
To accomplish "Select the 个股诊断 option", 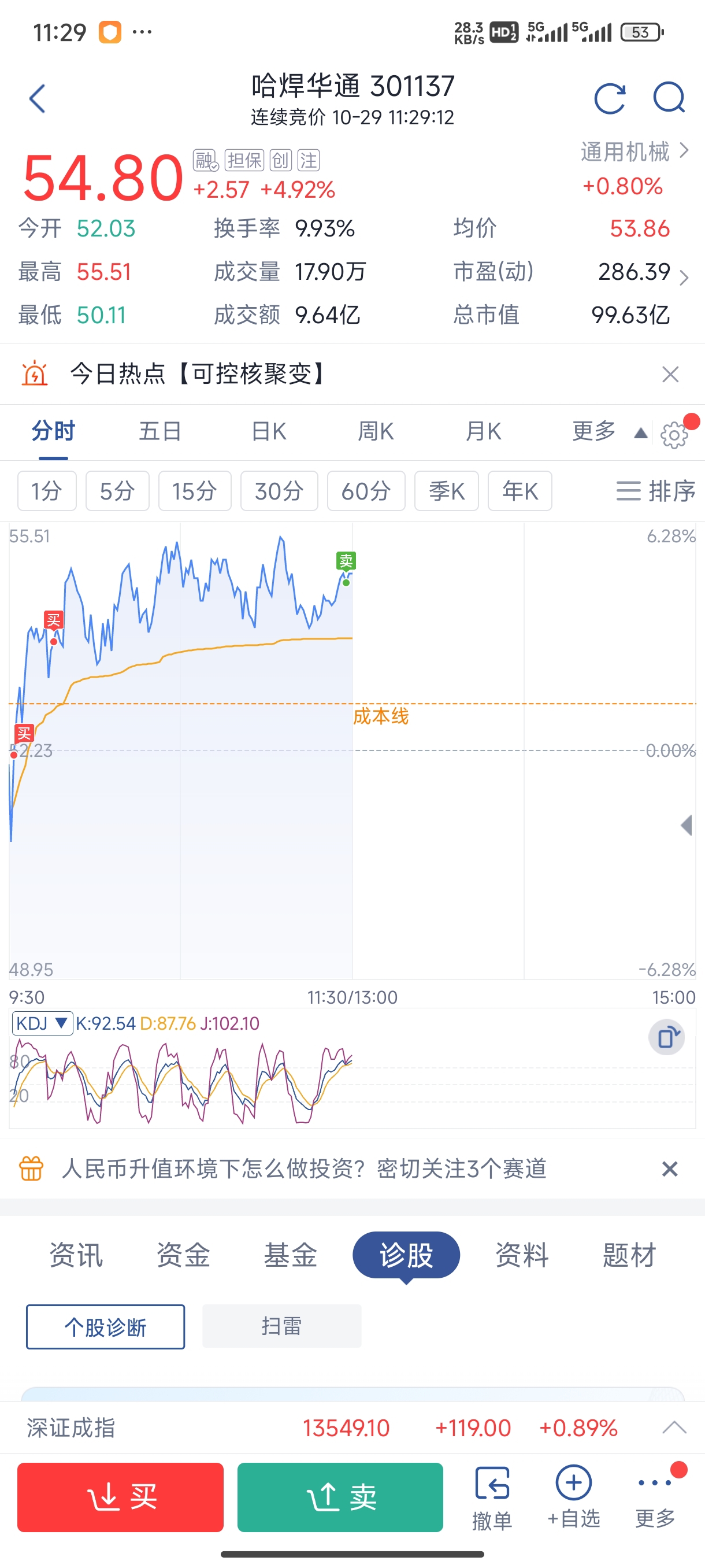I will click(x=105, y=1327).
